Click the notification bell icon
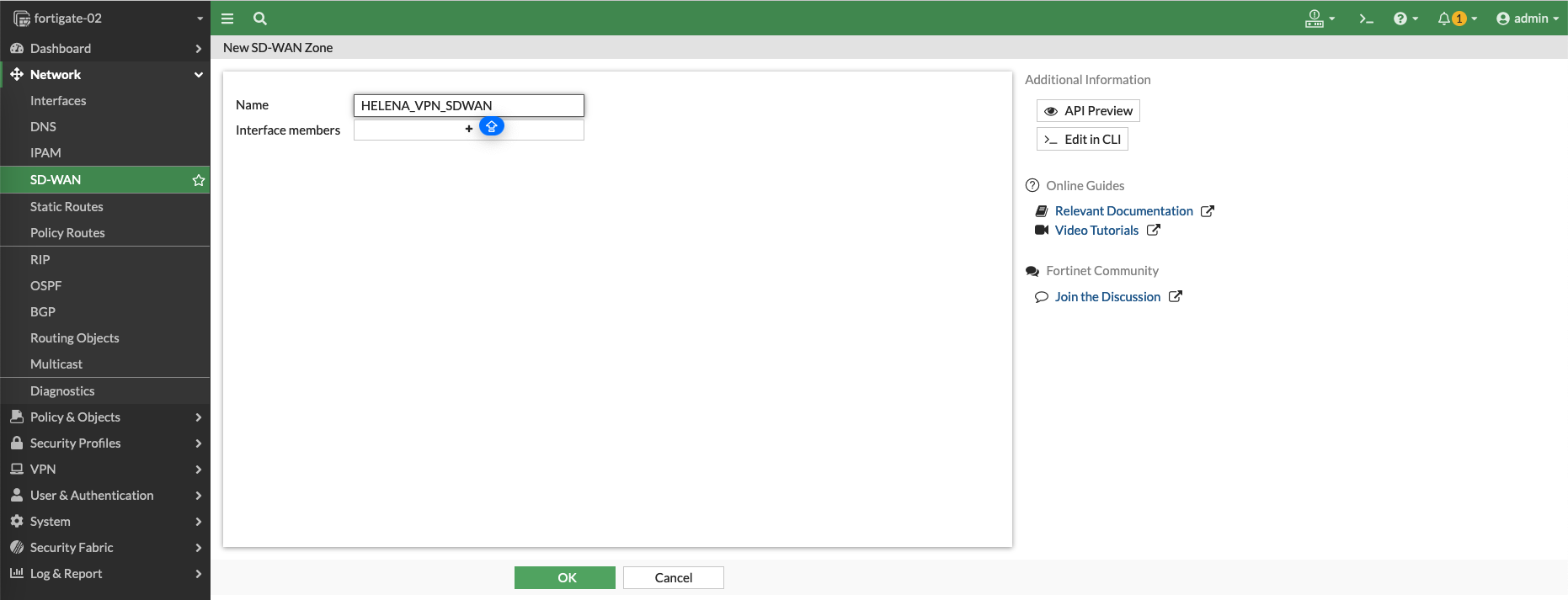This screenshot has width=1568, height=600. pyautogui.click(x=1445, y=19)
